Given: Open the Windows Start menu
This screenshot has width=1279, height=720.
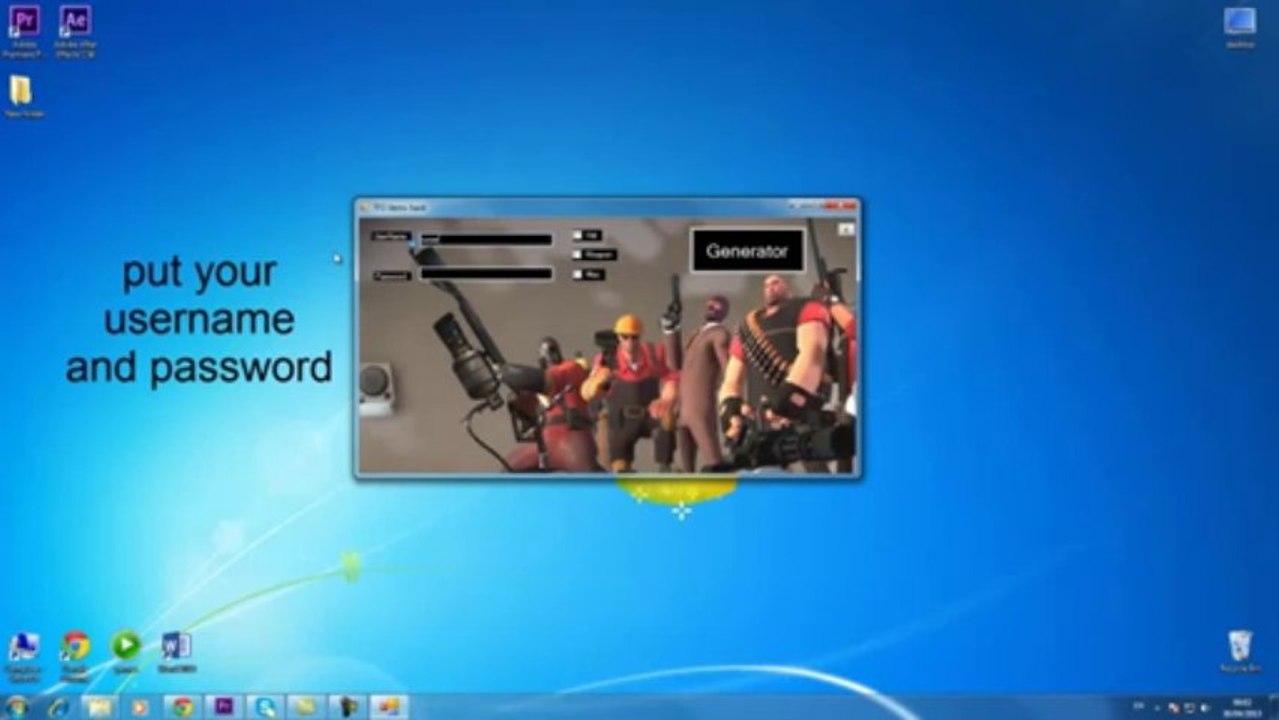Looking at the screenshot, I should click(17, 707).
